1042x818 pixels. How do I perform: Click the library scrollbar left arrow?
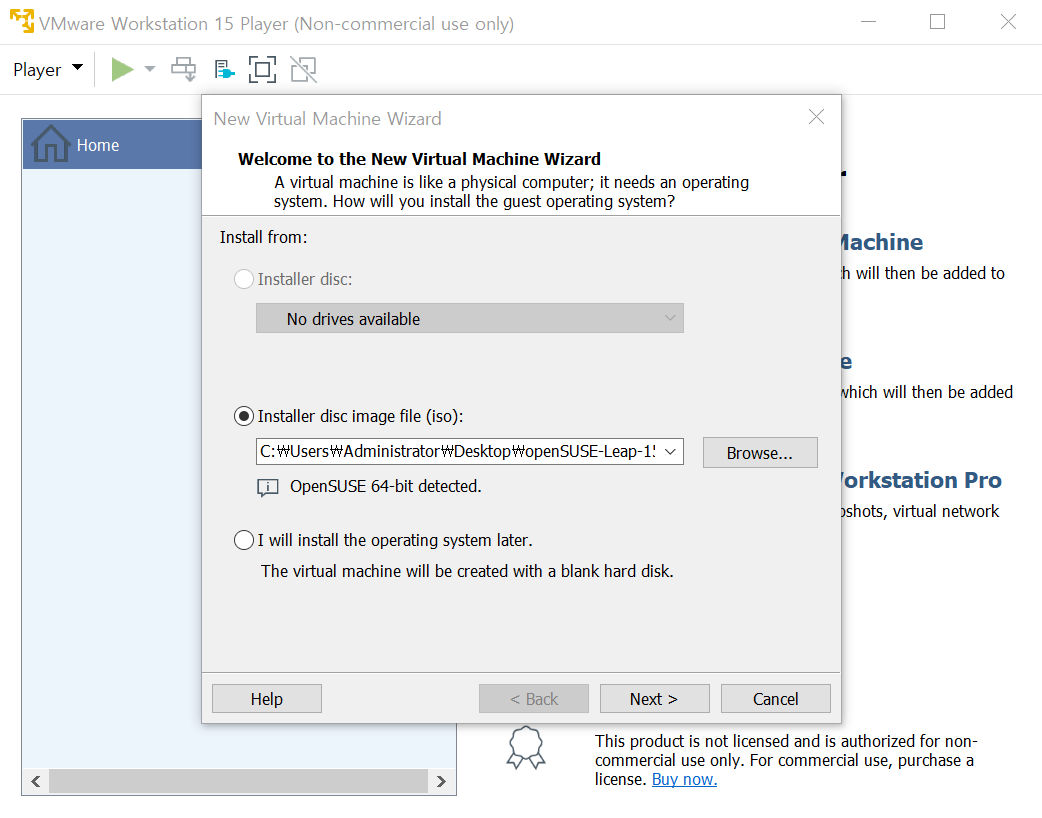coord(36,781)
